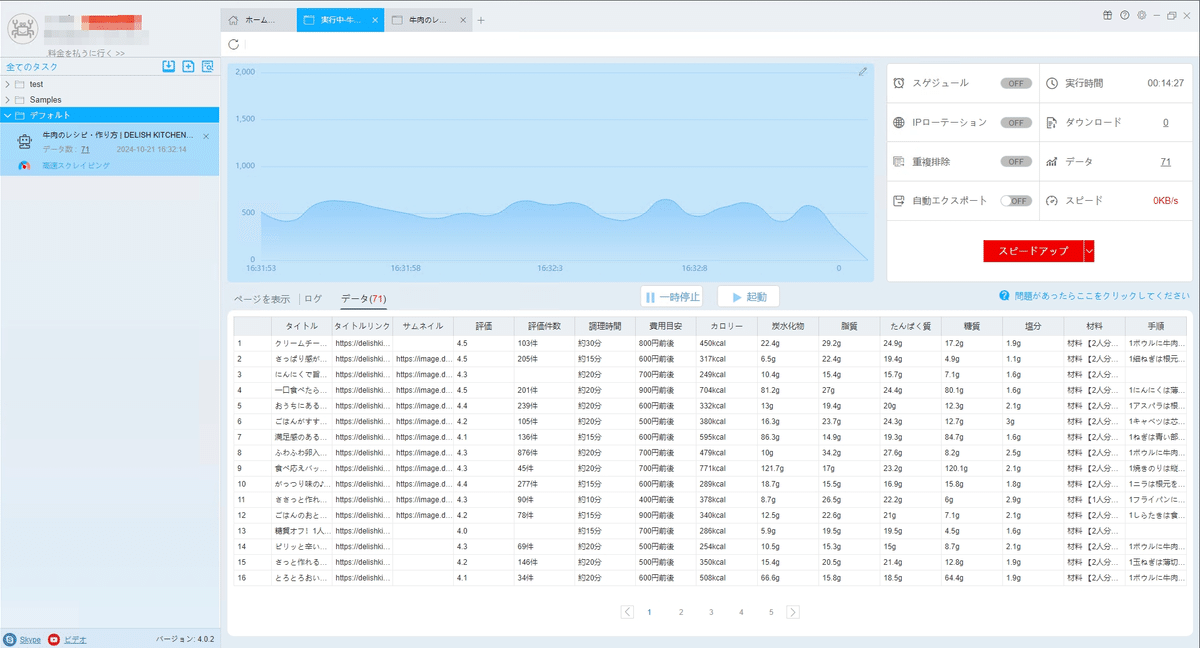The height and width of the screenshot is (648, 1200).
Task: Select the 876件 cell in the table
Action: 544,452
